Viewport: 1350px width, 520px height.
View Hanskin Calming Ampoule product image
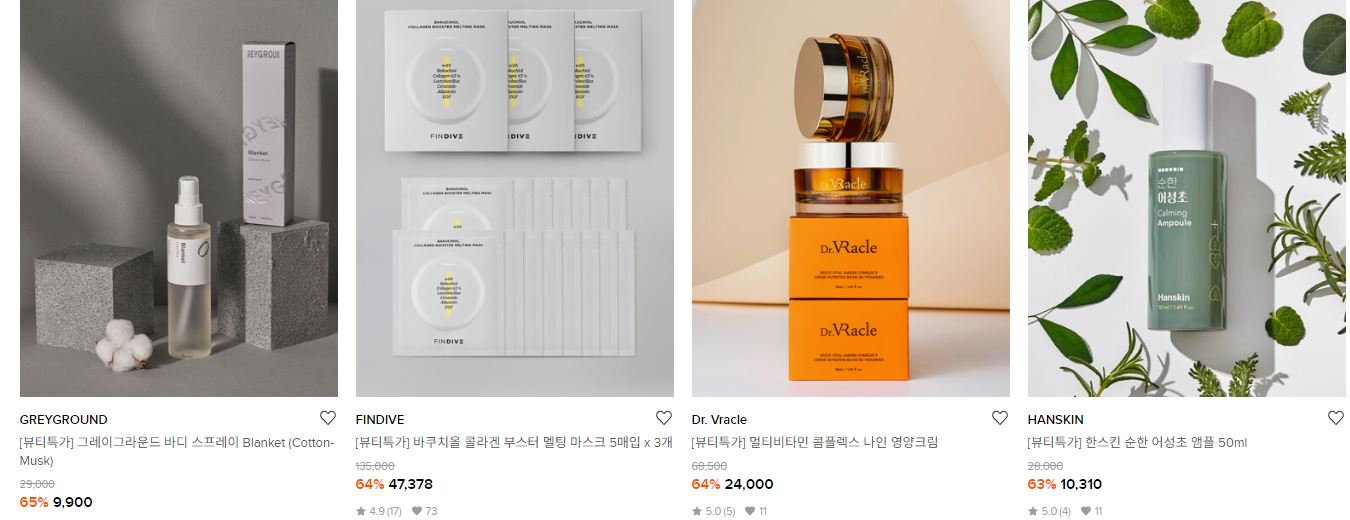pyautogui.click(x=1187, y=198)
